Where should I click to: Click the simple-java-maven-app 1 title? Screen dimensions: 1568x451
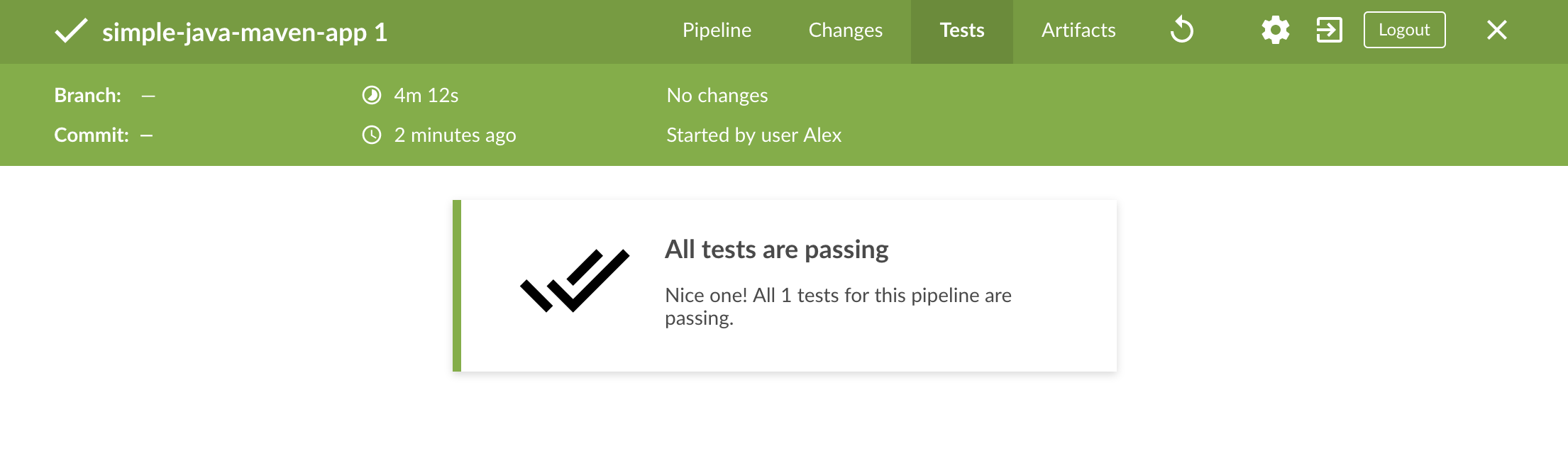[245, 33]
